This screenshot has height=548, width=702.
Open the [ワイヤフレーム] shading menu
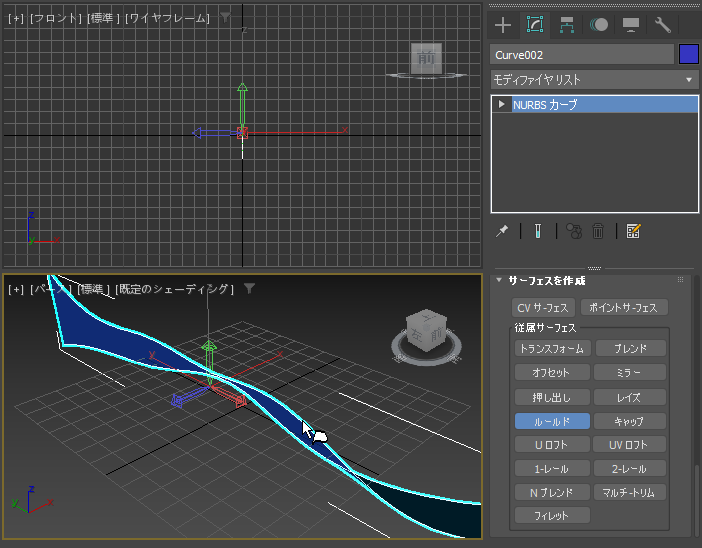coord(167,18)
